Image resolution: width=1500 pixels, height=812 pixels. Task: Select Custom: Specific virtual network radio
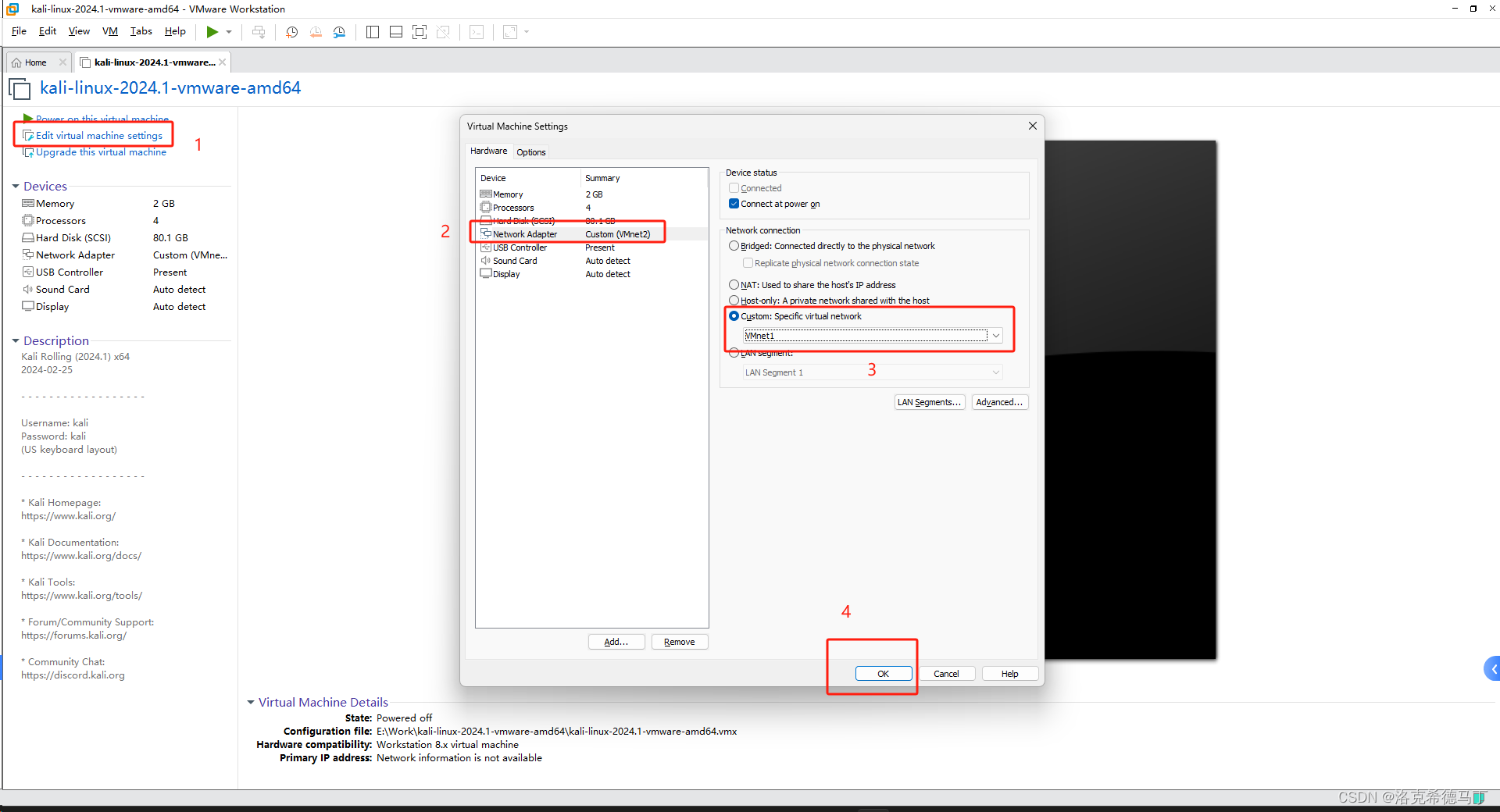(x=734, y=316)
